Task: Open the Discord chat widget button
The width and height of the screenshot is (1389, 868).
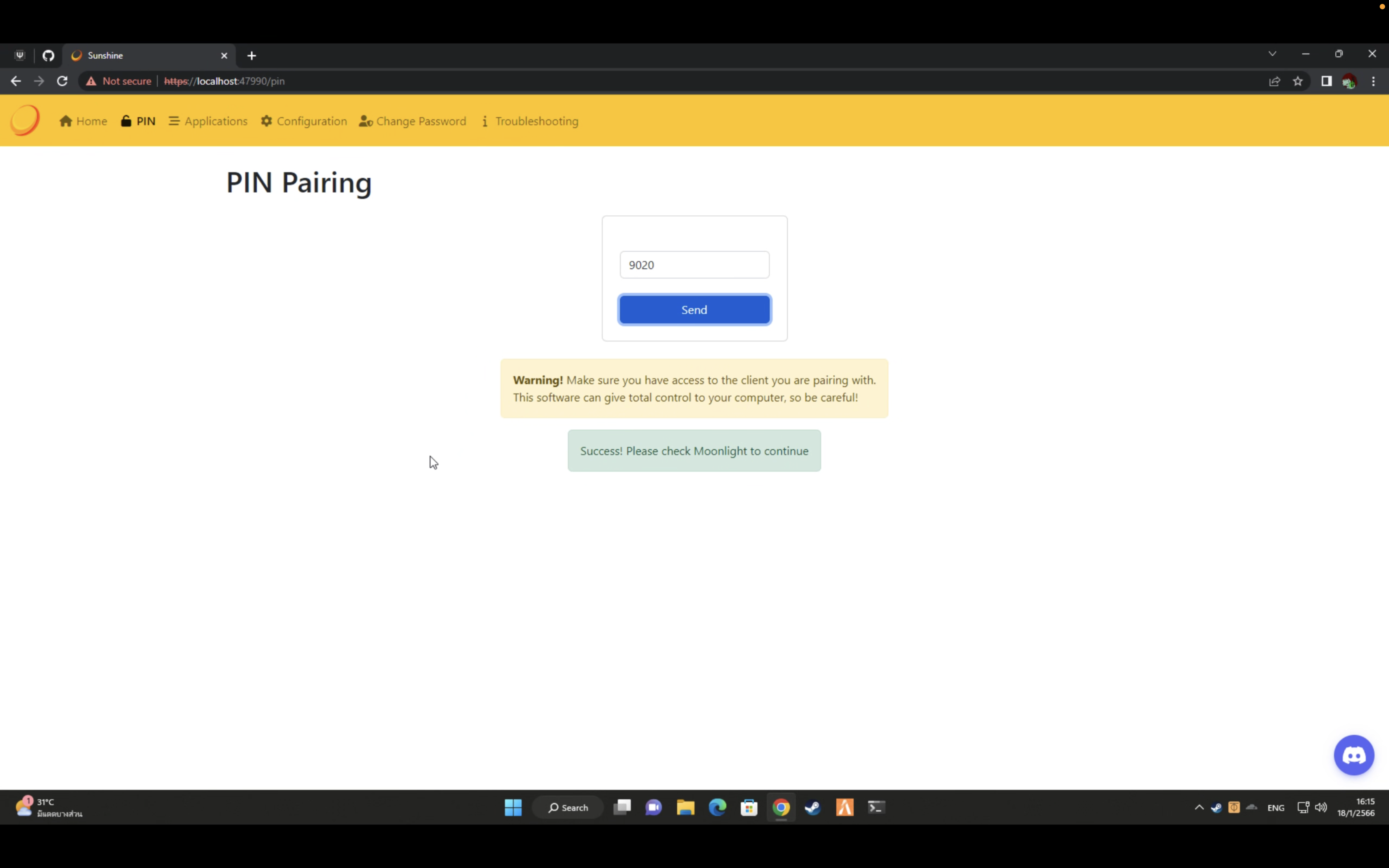Action: tap(1353, 755)
